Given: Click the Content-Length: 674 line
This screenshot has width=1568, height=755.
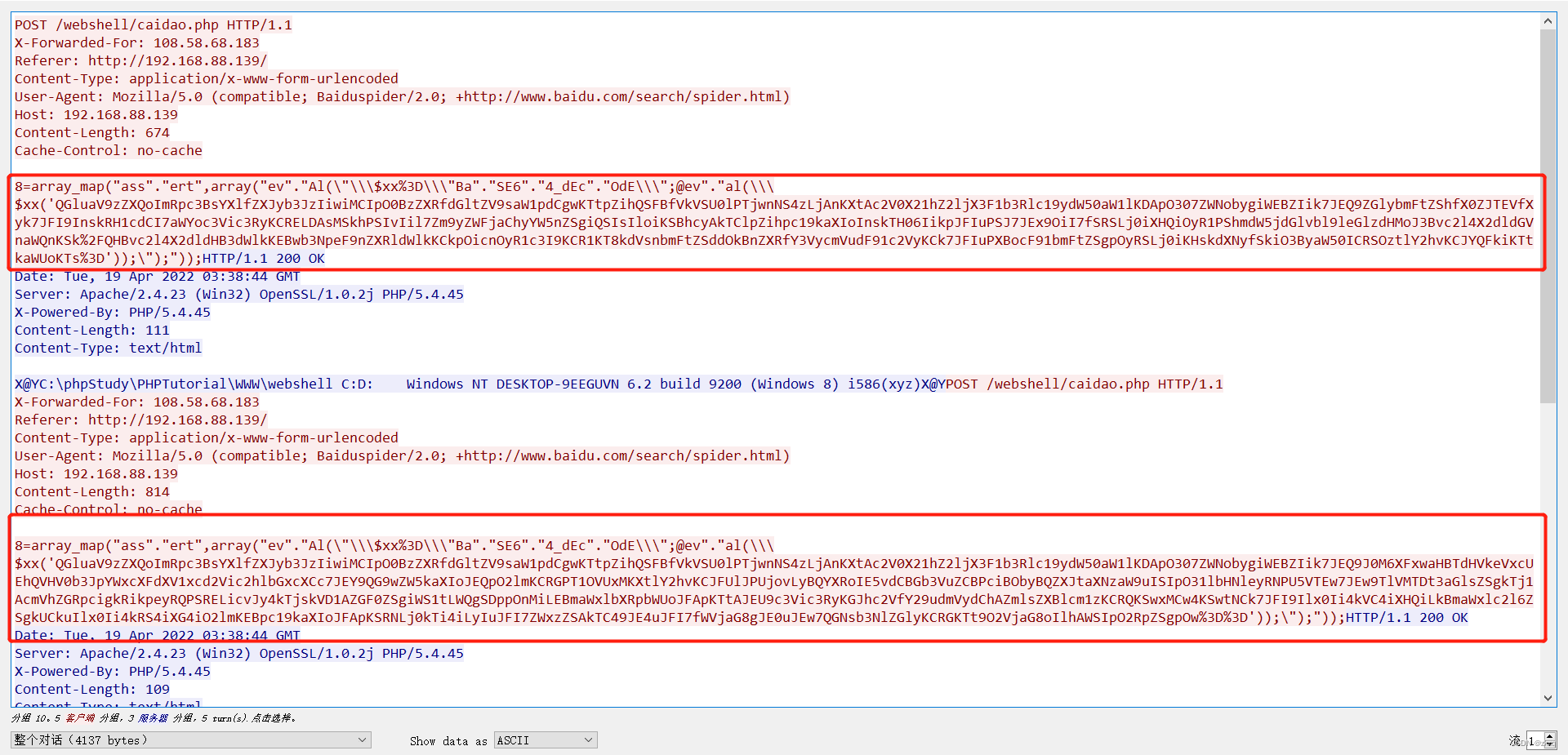Looking at the screenshot, I should [x=91, y=132].
